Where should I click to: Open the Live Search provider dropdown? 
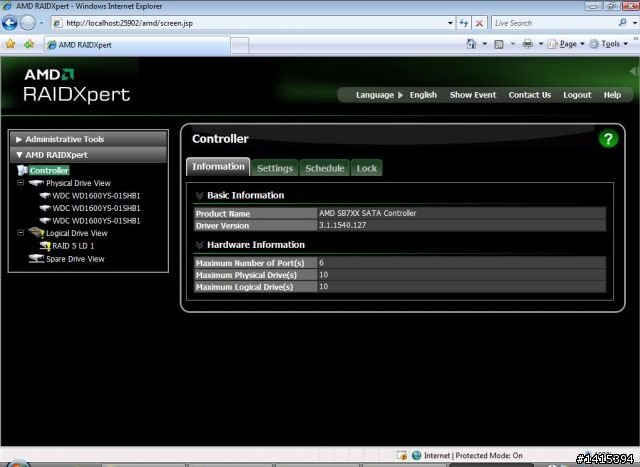634,23
